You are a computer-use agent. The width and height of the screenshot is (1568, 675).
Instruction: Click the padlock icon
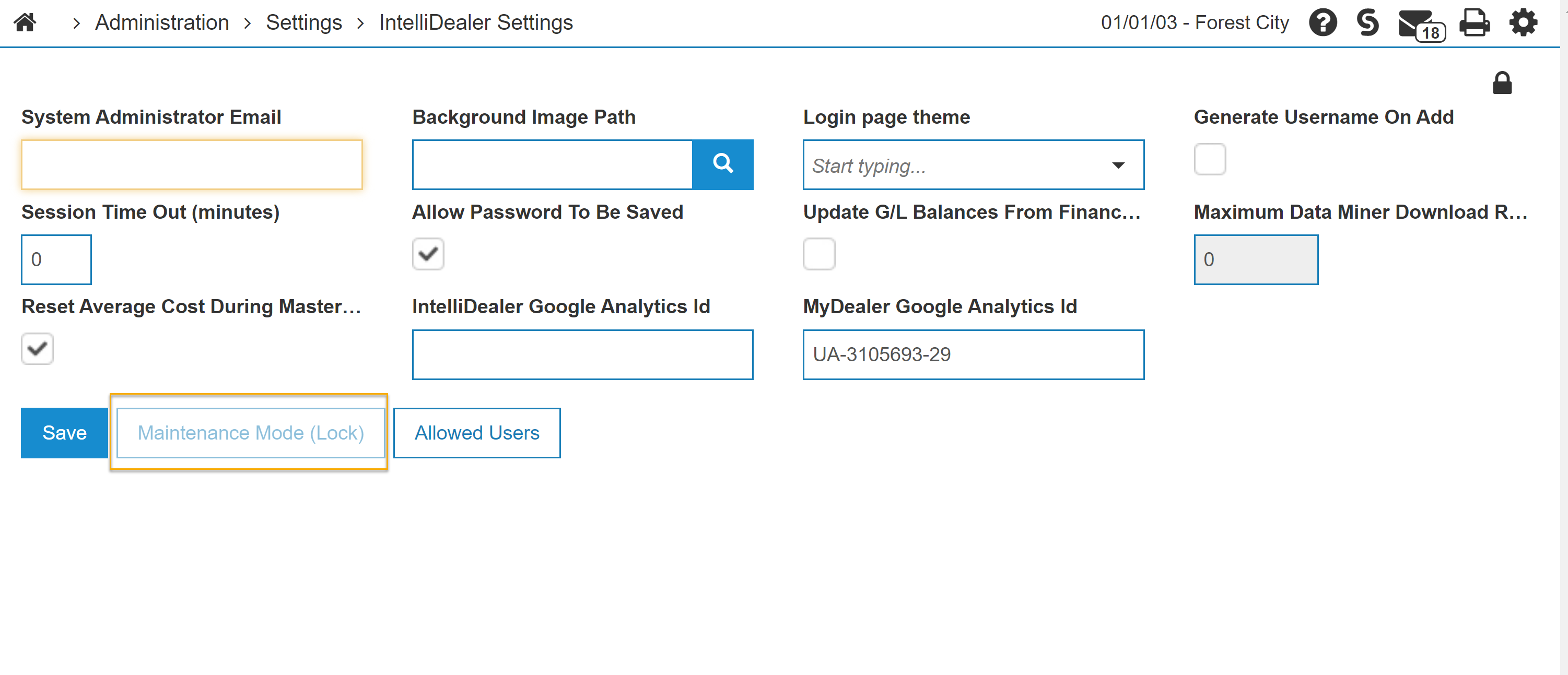pyautogui.click(x=1502, y=84)
